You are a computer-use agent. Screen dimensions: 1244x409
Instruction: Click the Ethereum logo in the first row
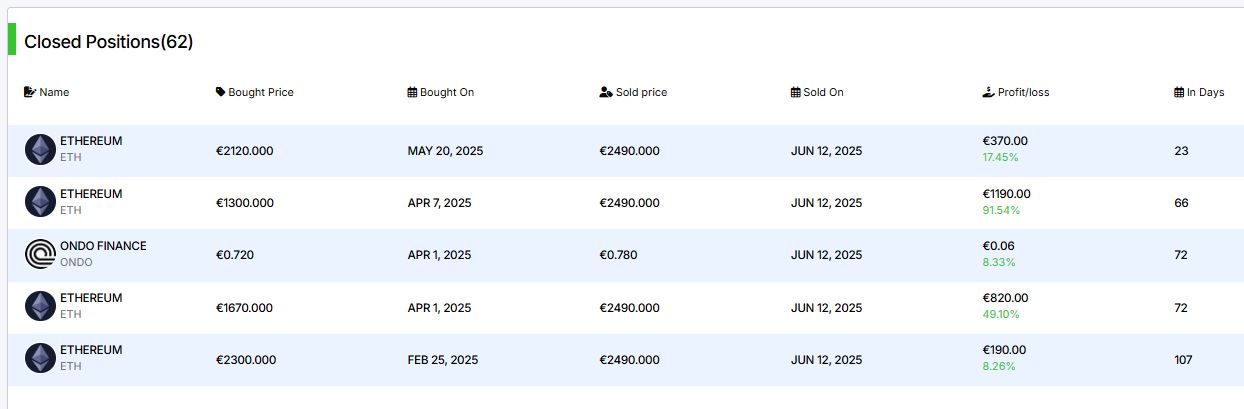click(40, 149)
